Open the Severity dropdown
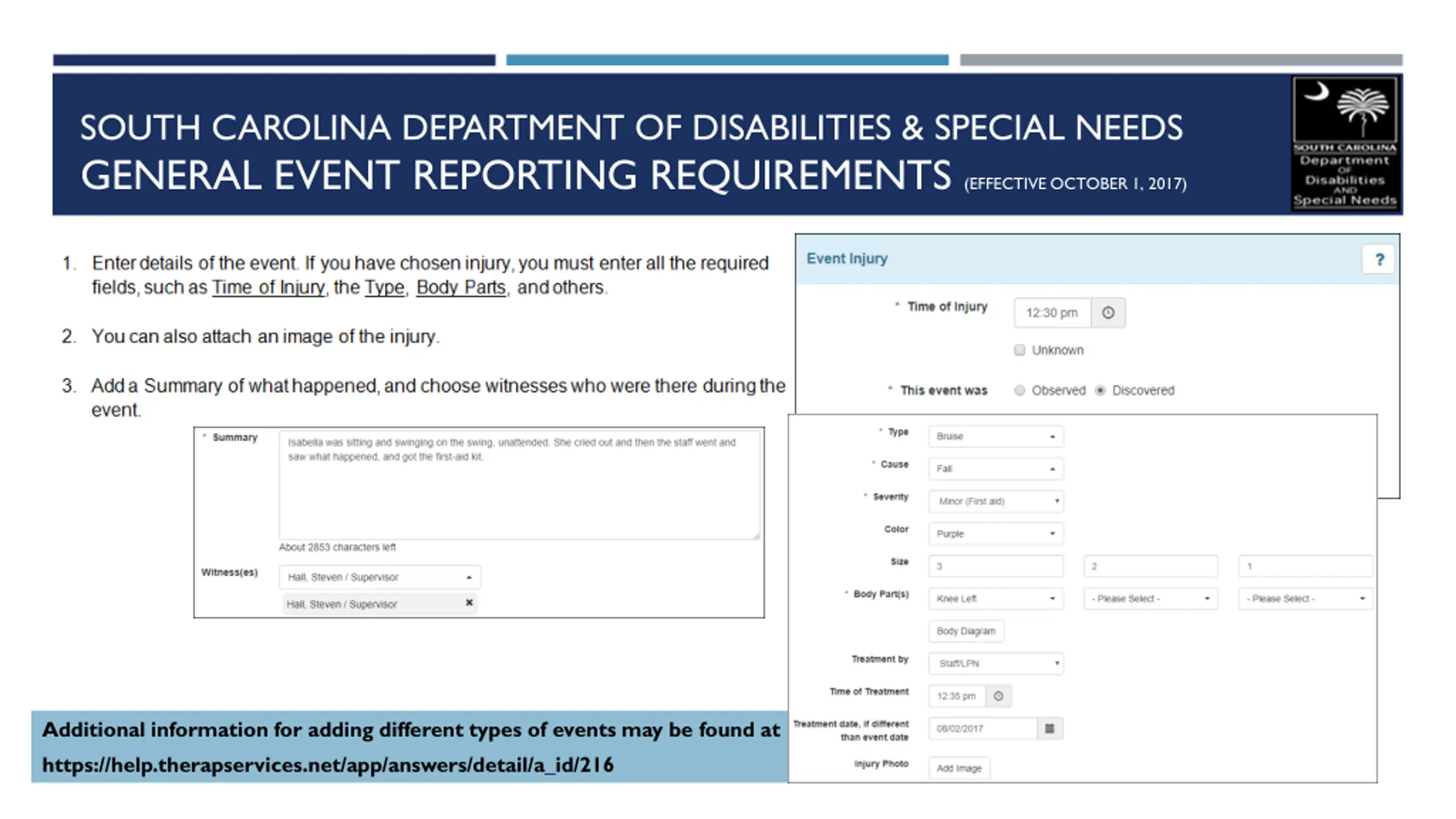Viewport: 1456px width, 819px height. coord(995,501)
